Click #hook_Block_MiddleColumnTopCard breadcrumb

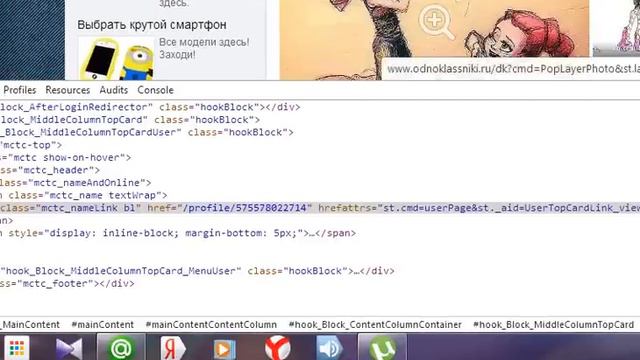tap(553, 325)
